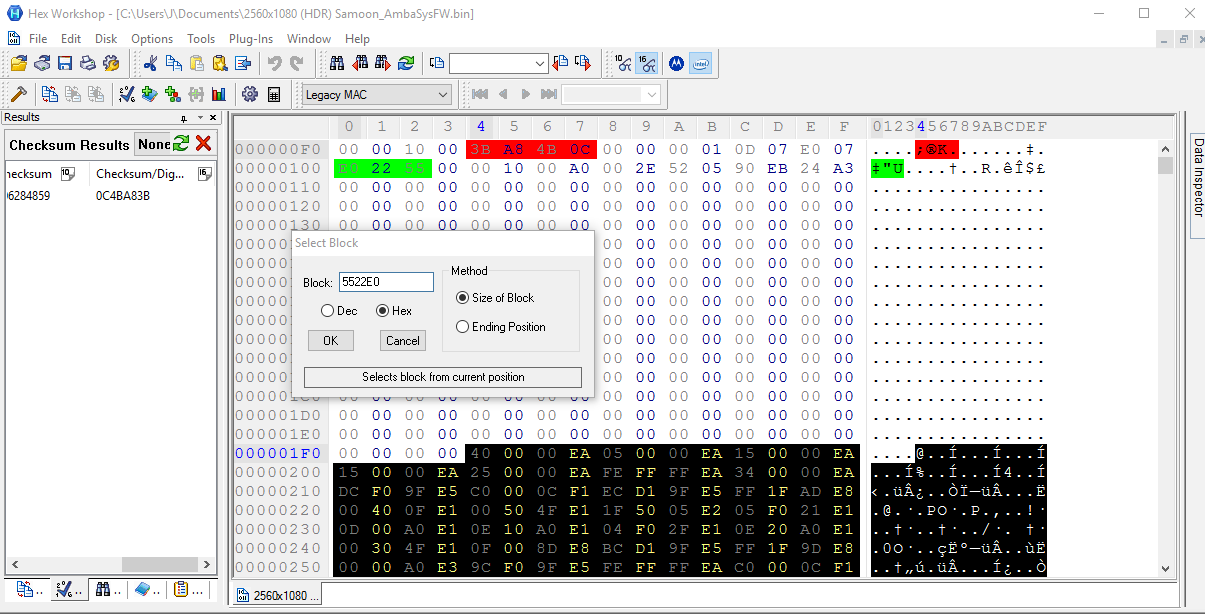Click the Cut scissors icon
This screenshot has width=1205, height=614.
coord(151,63)
